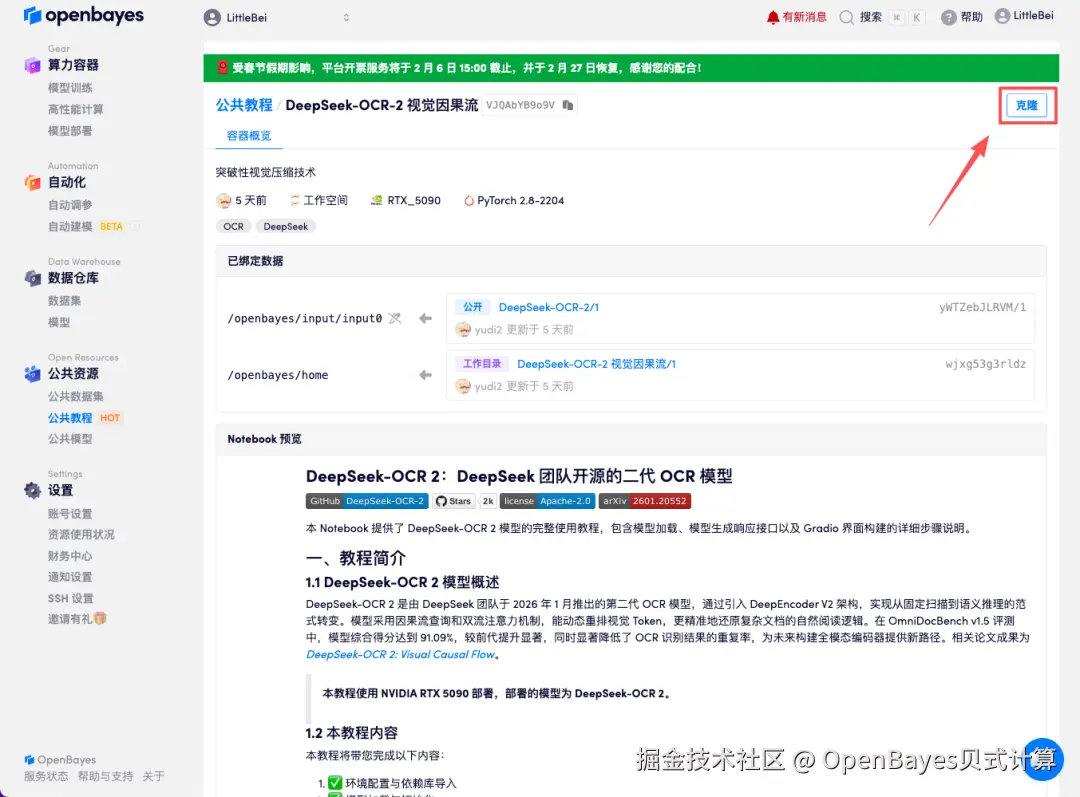Open 公共教程 HOT in sidebar
This screenshot has height=797, width=1080.
[x=84, y=417]
